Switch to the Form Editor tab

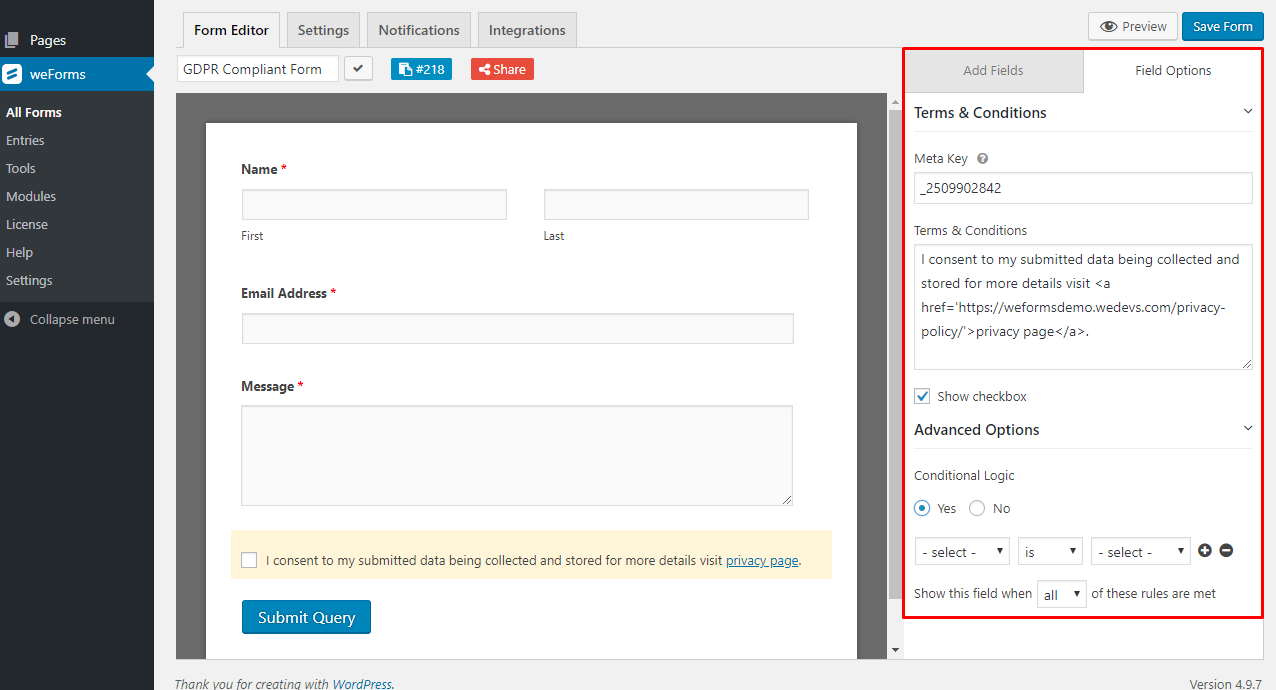[231, 30]
